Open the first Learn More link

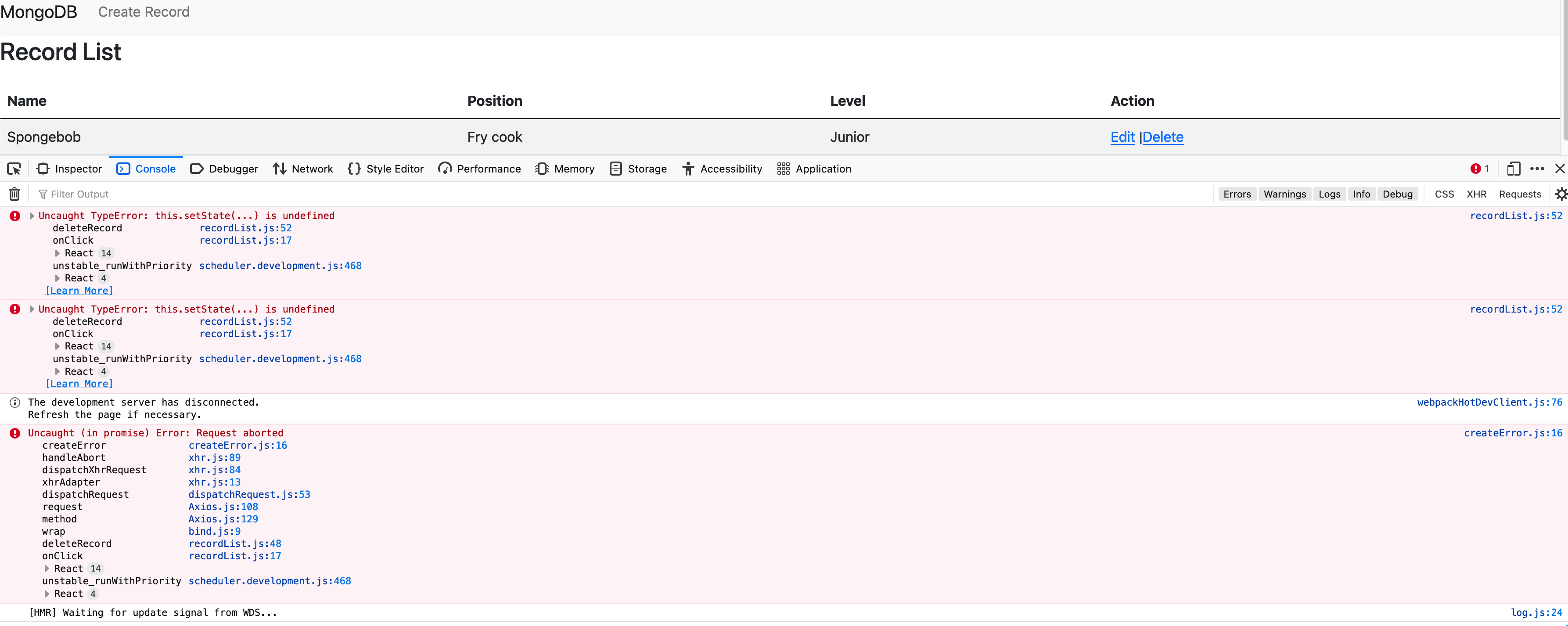pyautogui.click(x=79, y=291)
